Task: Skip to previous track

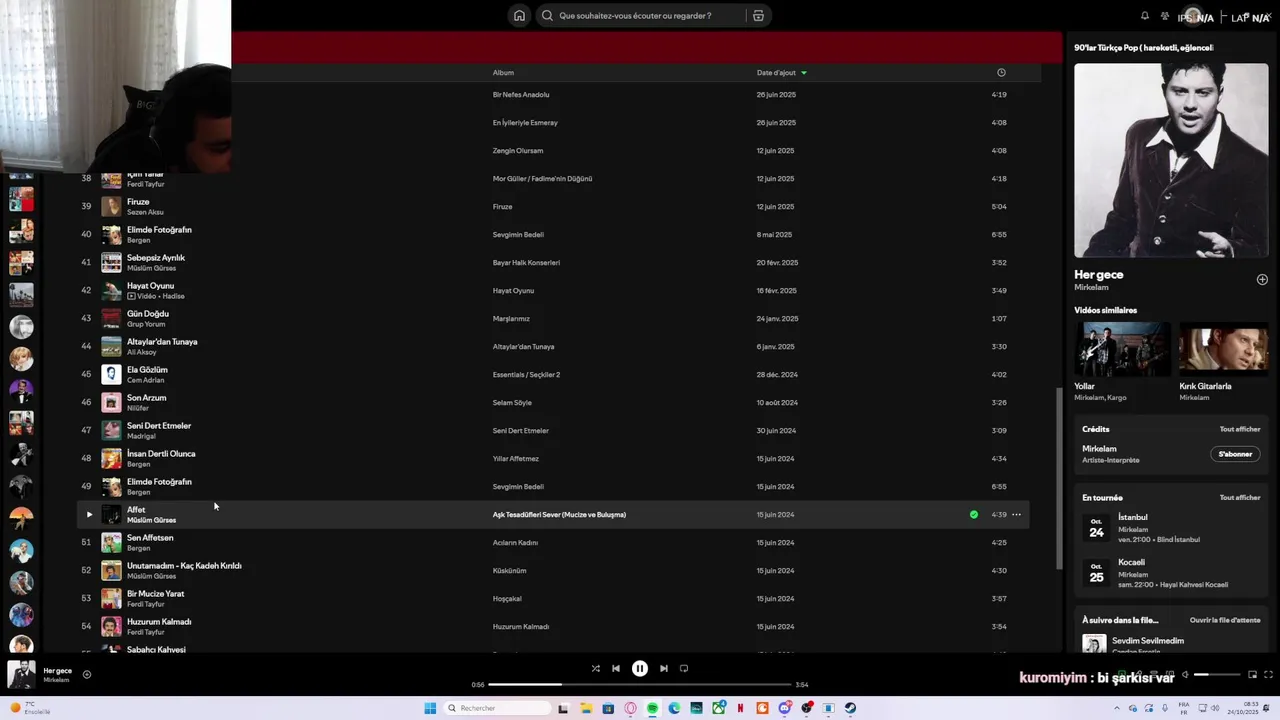Action: coord(616,669)
